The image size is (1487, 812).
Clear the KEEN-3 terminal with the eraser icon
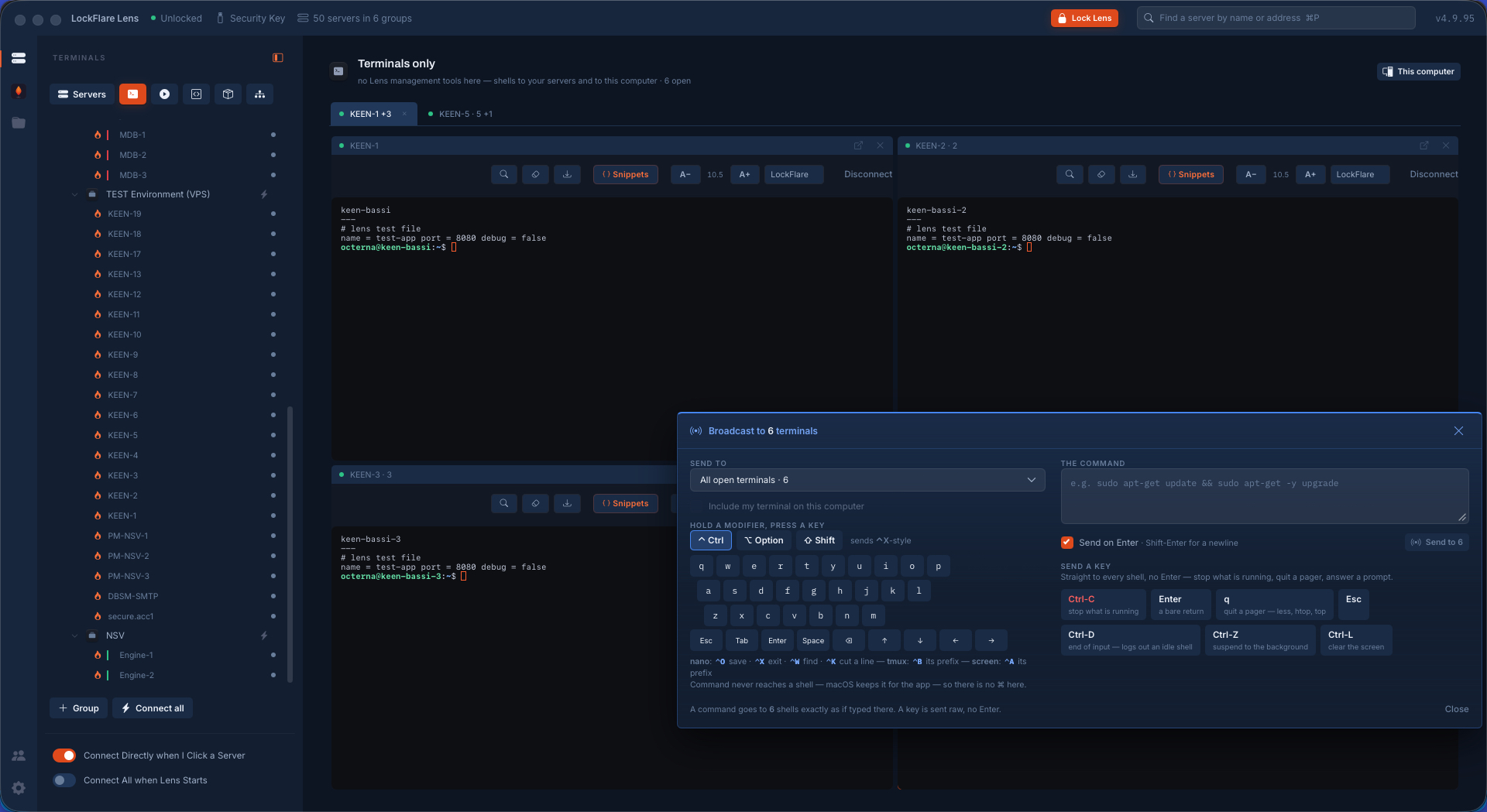tap(535, 503)
